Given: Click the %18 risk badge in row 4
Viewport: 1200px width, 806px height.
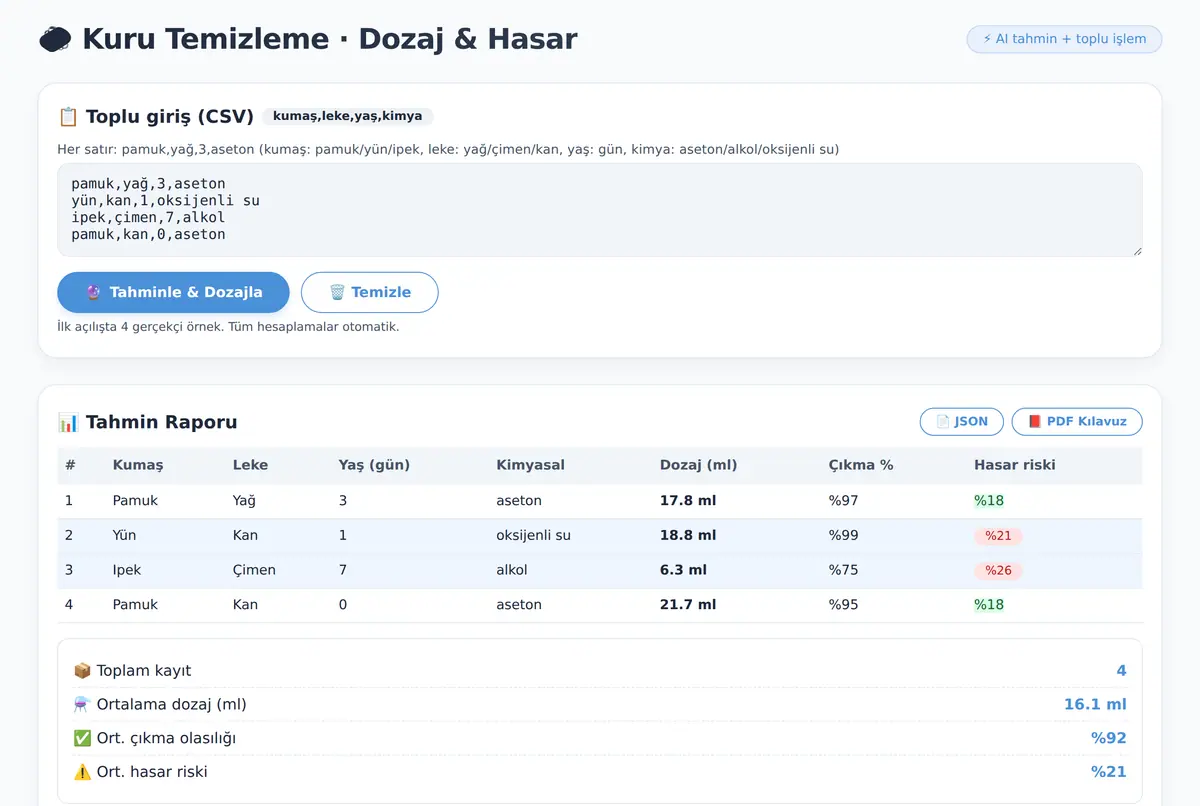Looking at the screenshot, I should pyautogui.click(x=989, y=605).
